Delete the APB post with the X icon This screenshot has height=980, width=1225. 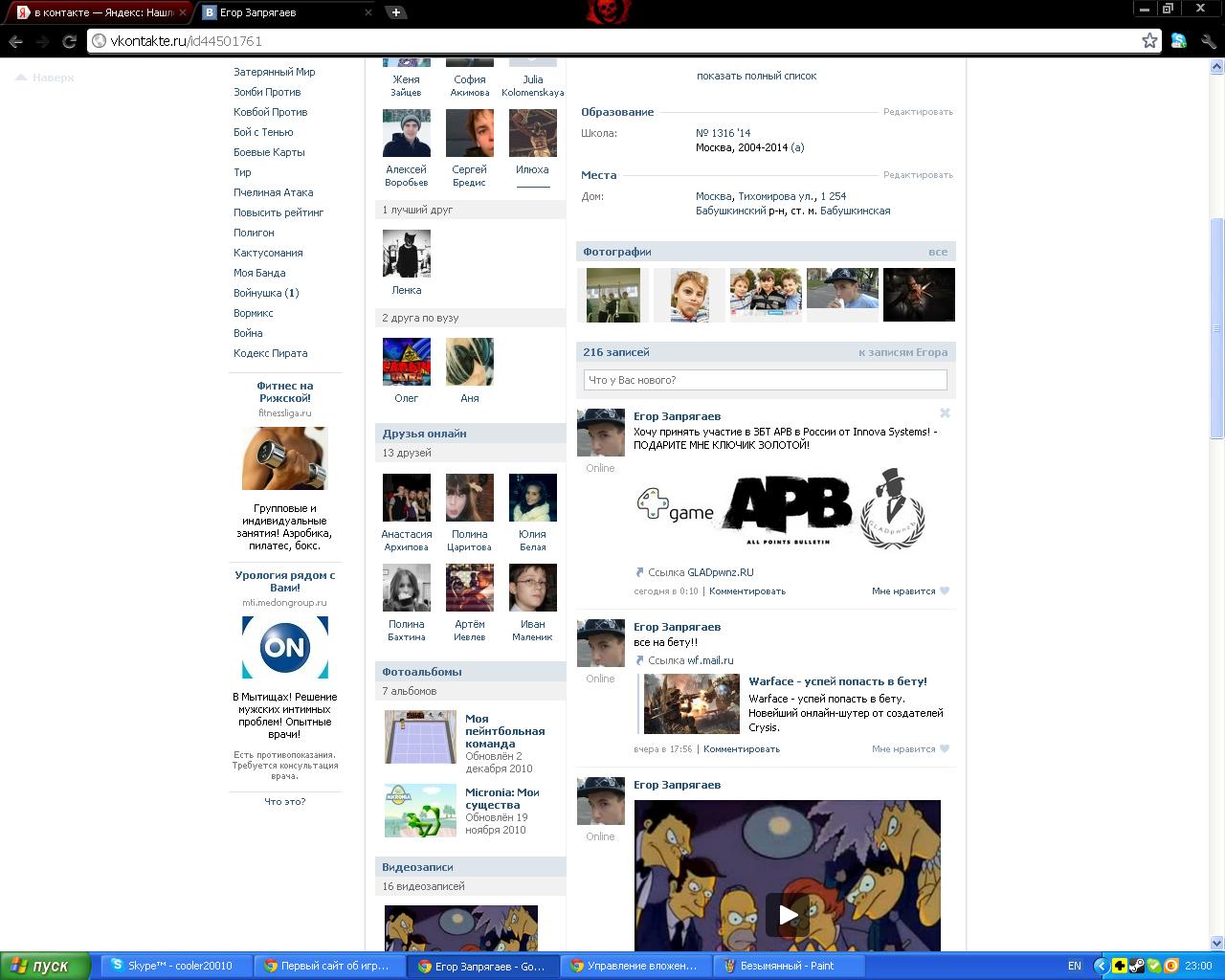tap(945, 413)
